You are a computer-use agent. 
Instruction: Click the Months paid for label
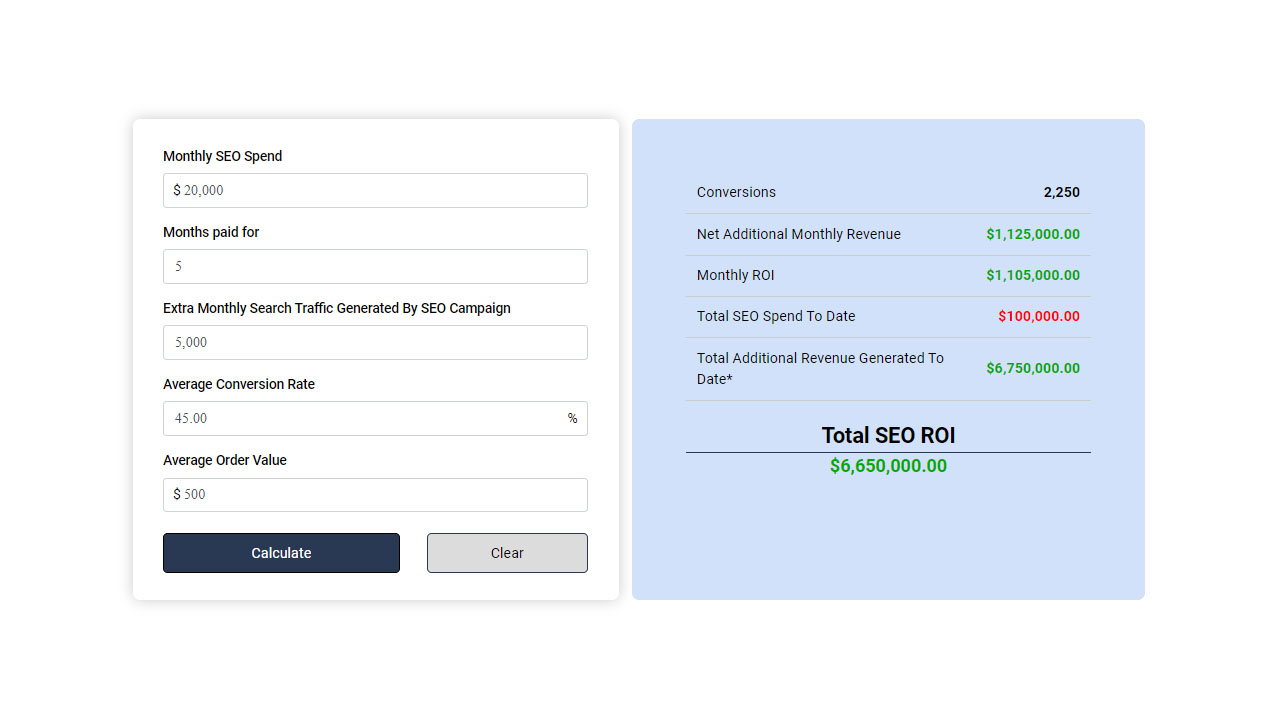[211, 232]
